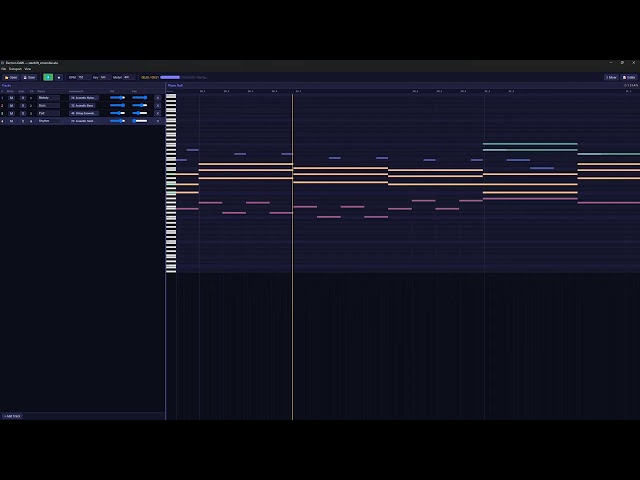Open the Editor button in toolbar

629,77
